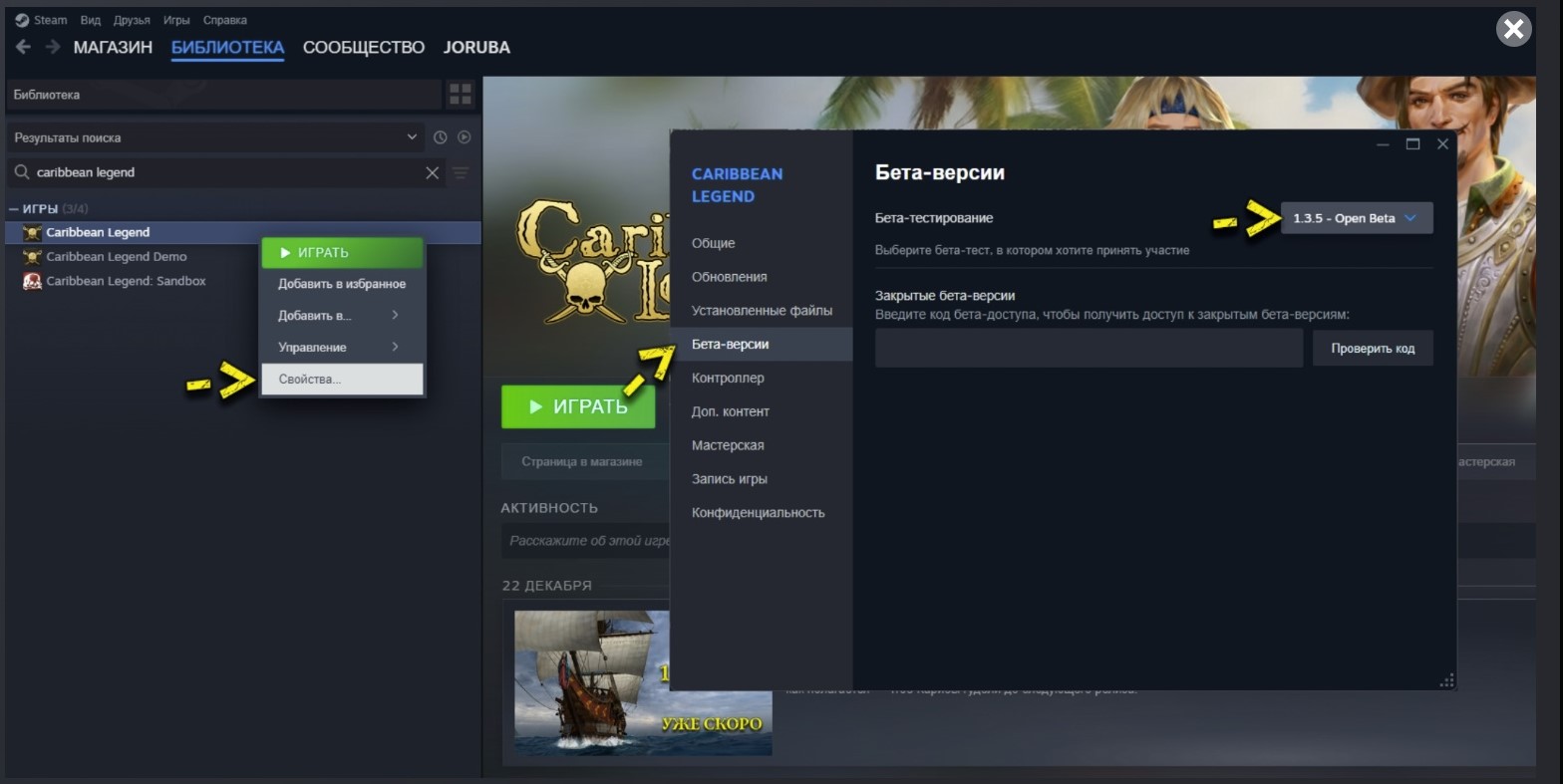Choose Добавить в избранное
This screenshot has height=784, width=1563.
click(x=342, y=284)
